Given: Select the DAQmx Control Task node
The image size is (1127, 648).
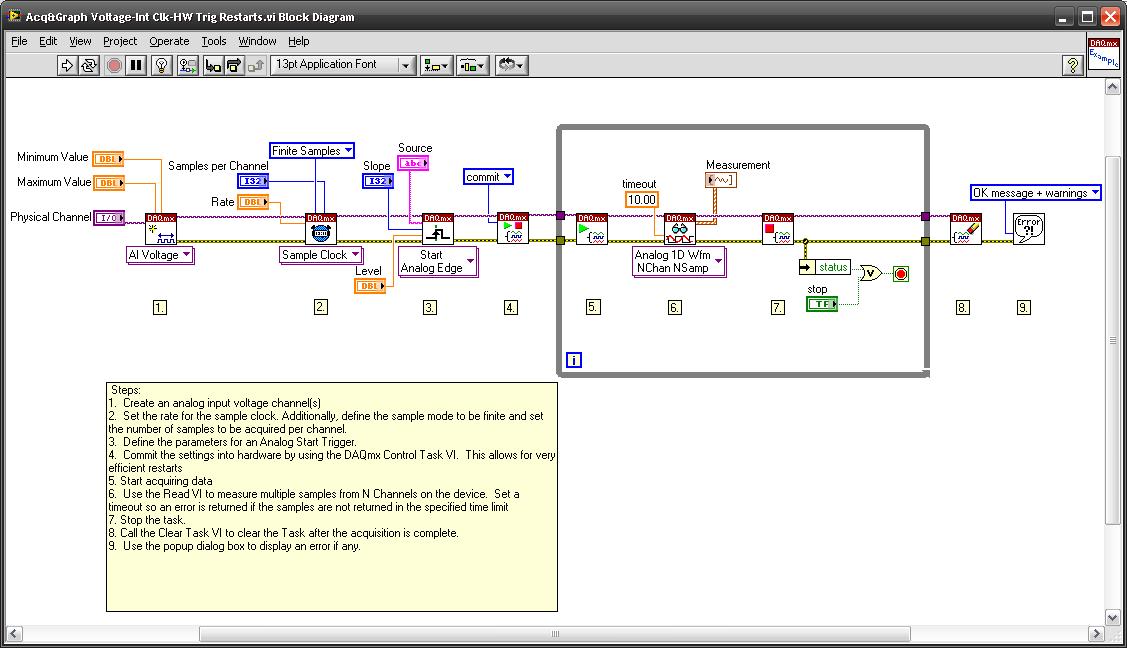Looking at the screenshot, I should 513,228.
